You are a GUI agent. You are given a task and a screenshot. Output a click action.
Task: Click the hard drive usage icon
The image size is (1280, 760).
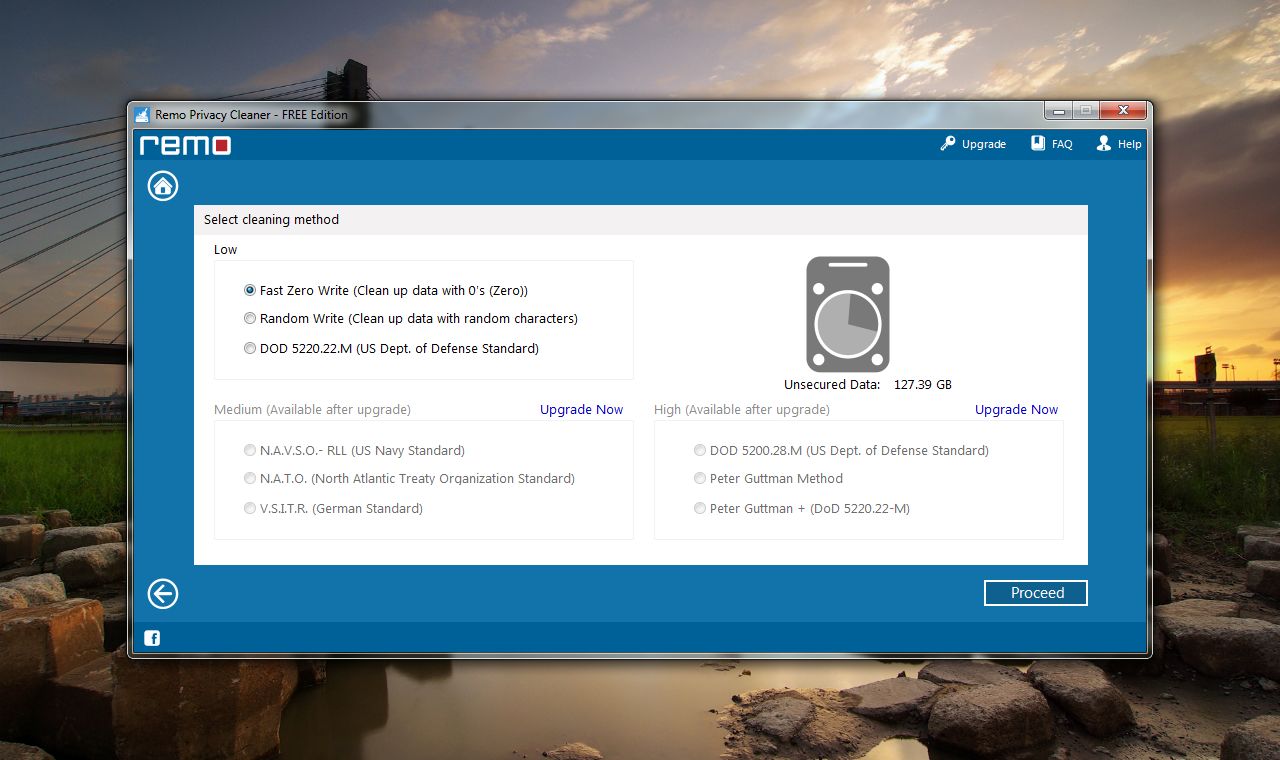(x=848, y=314)
